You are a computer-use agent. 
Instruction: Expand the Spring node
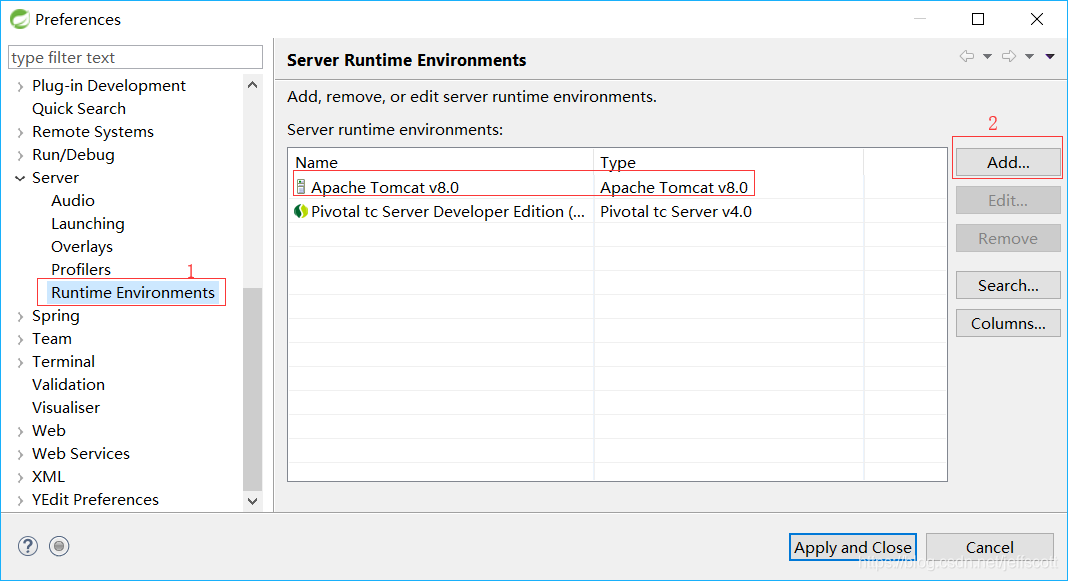click(x=20, y=317)
